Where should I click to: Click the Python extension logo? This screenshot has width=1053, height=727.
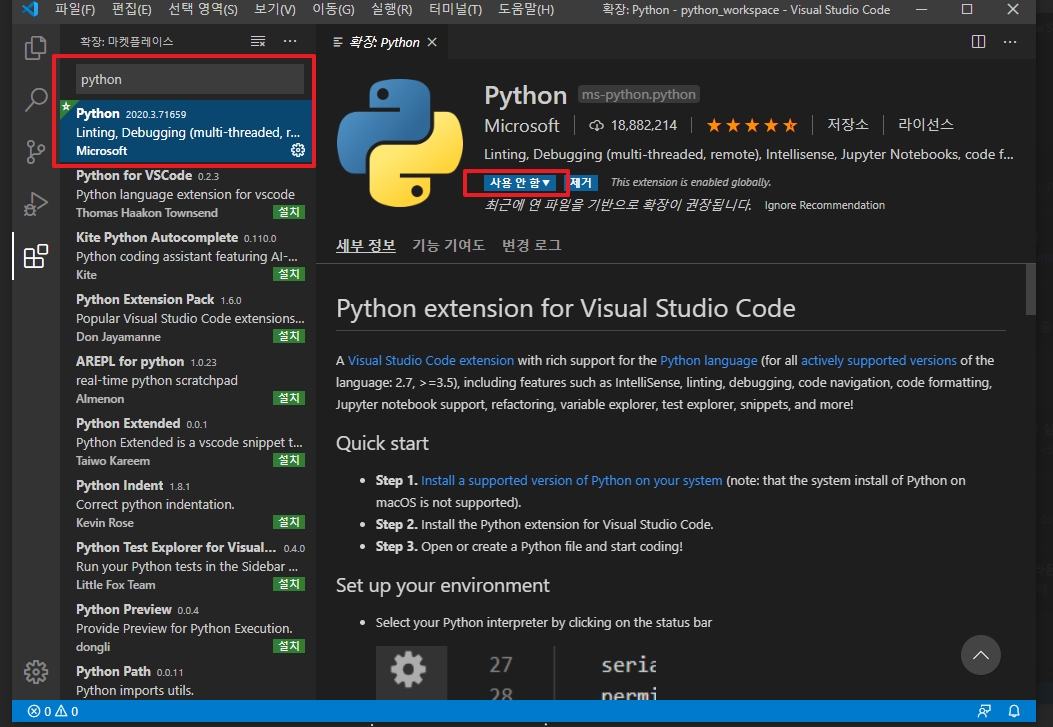click(400, 142)
